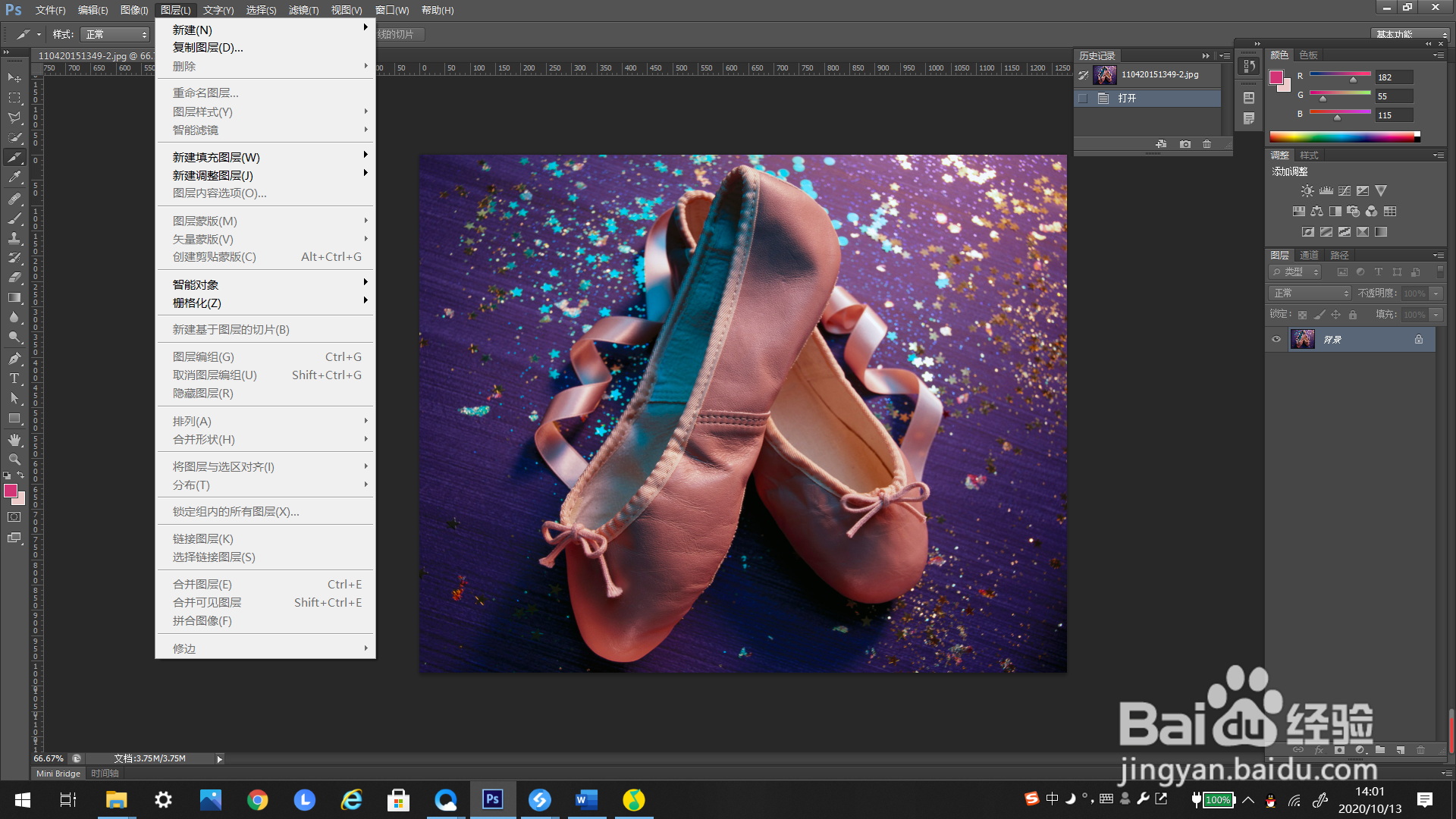The image size is (1456, 819).
Task: Create new snapshot in History panel
Action: (1185, 144)
